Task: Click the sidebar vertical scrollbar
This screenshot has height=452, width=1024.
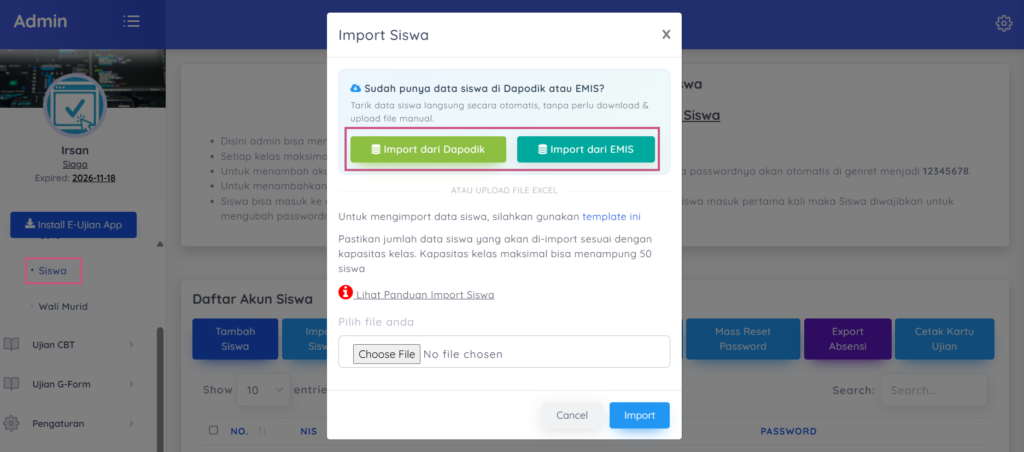Action: [x=160, y=389]
